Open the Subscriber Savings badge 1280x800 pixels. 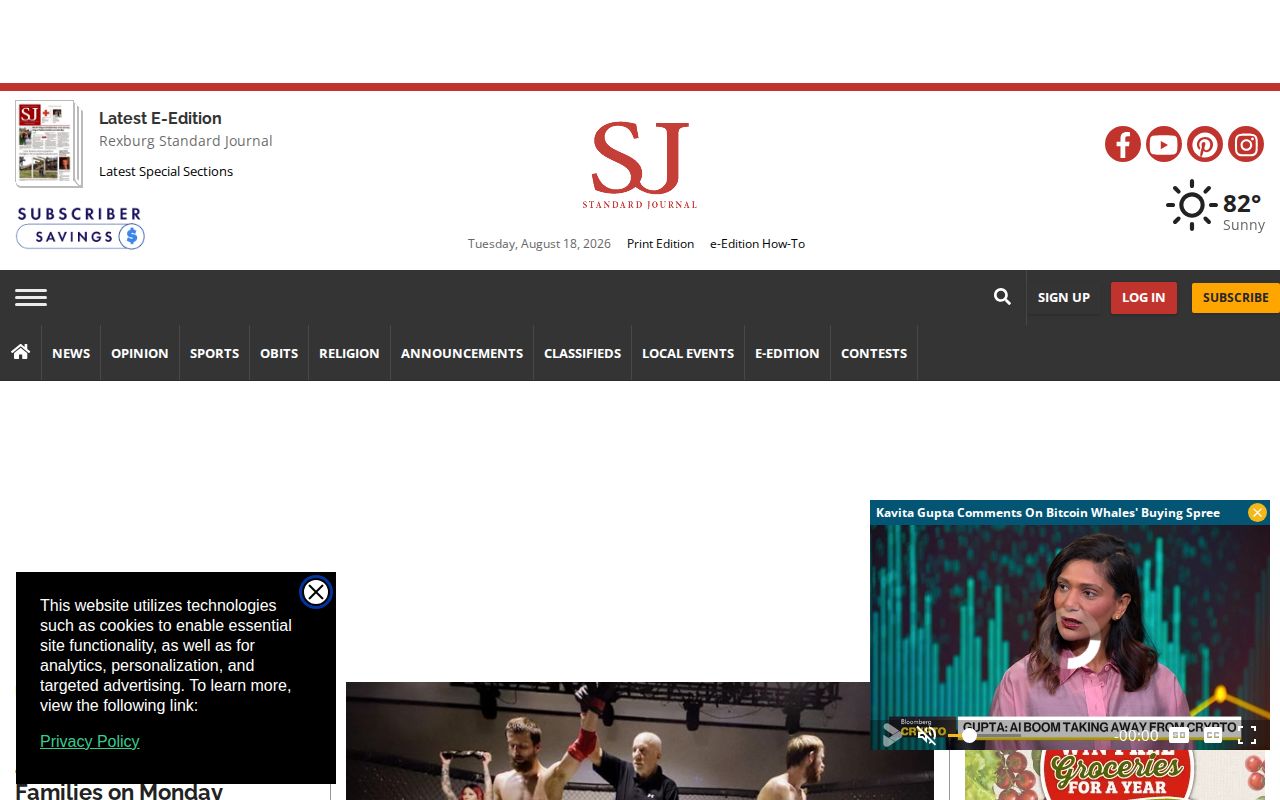[80, 228]
